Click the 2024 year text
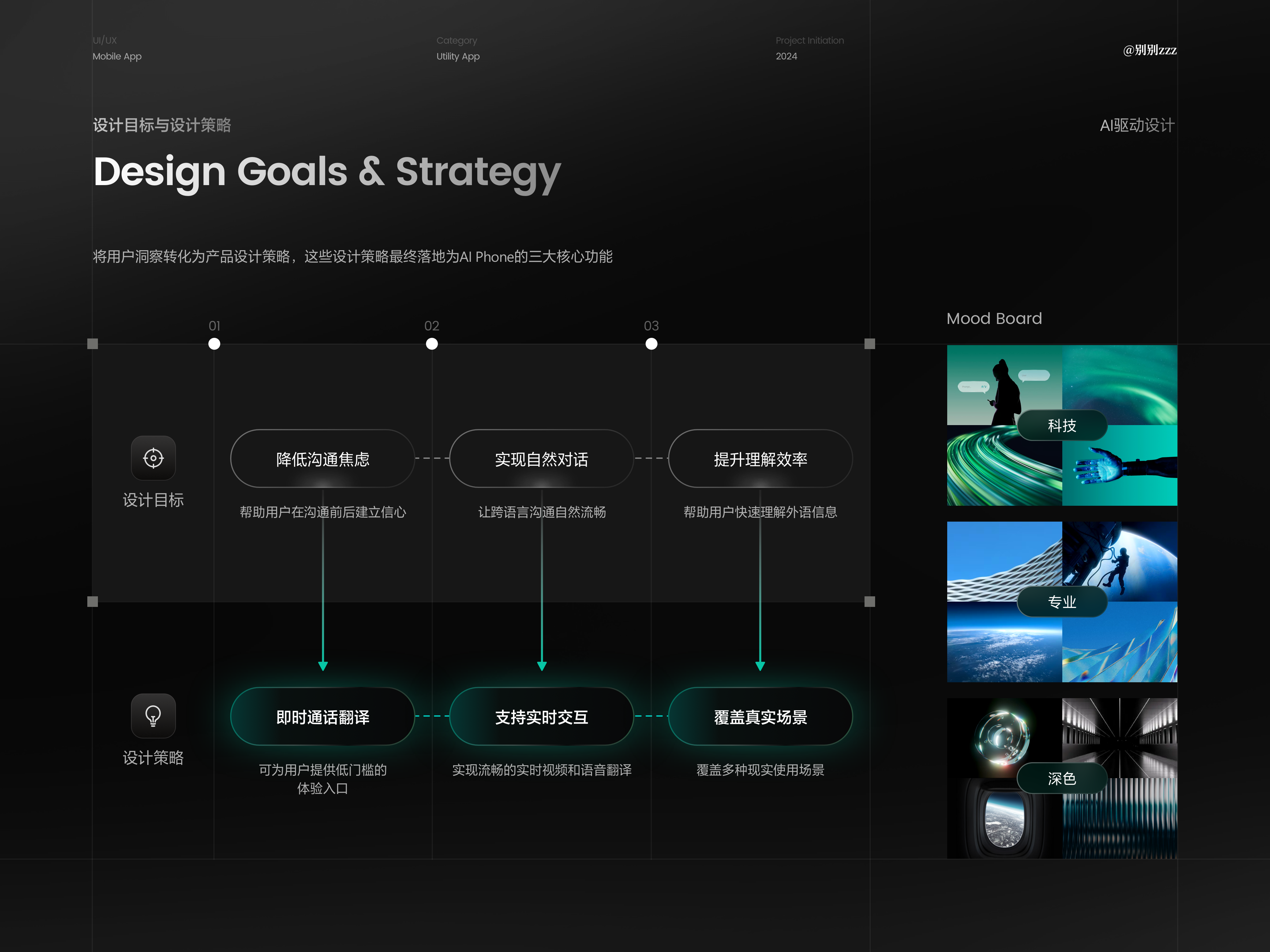Screen dimensions: 1270x952 [x=786, y=56]
